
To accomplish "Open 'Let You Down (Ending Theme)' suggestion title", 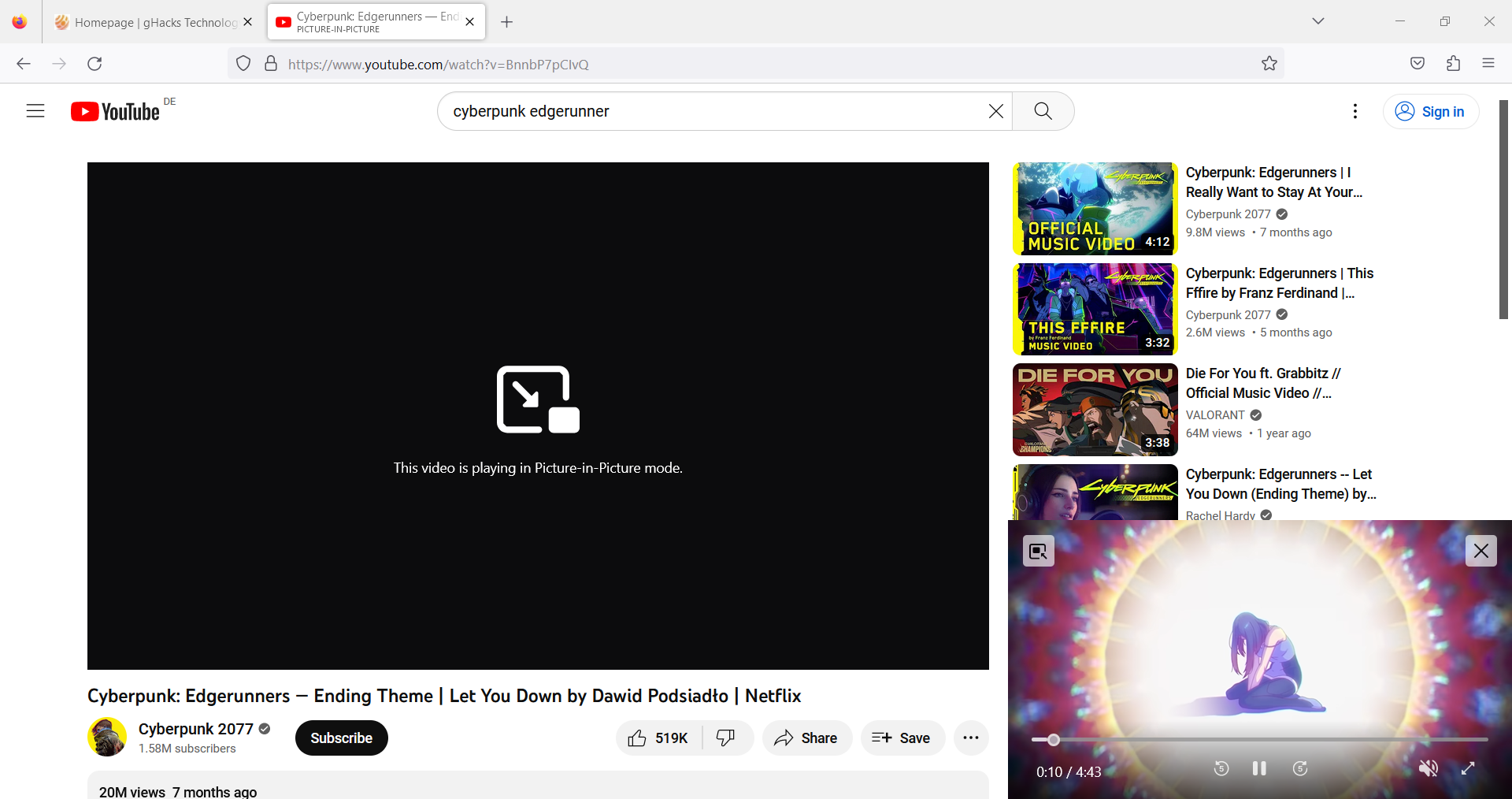I will (1281, 484).
